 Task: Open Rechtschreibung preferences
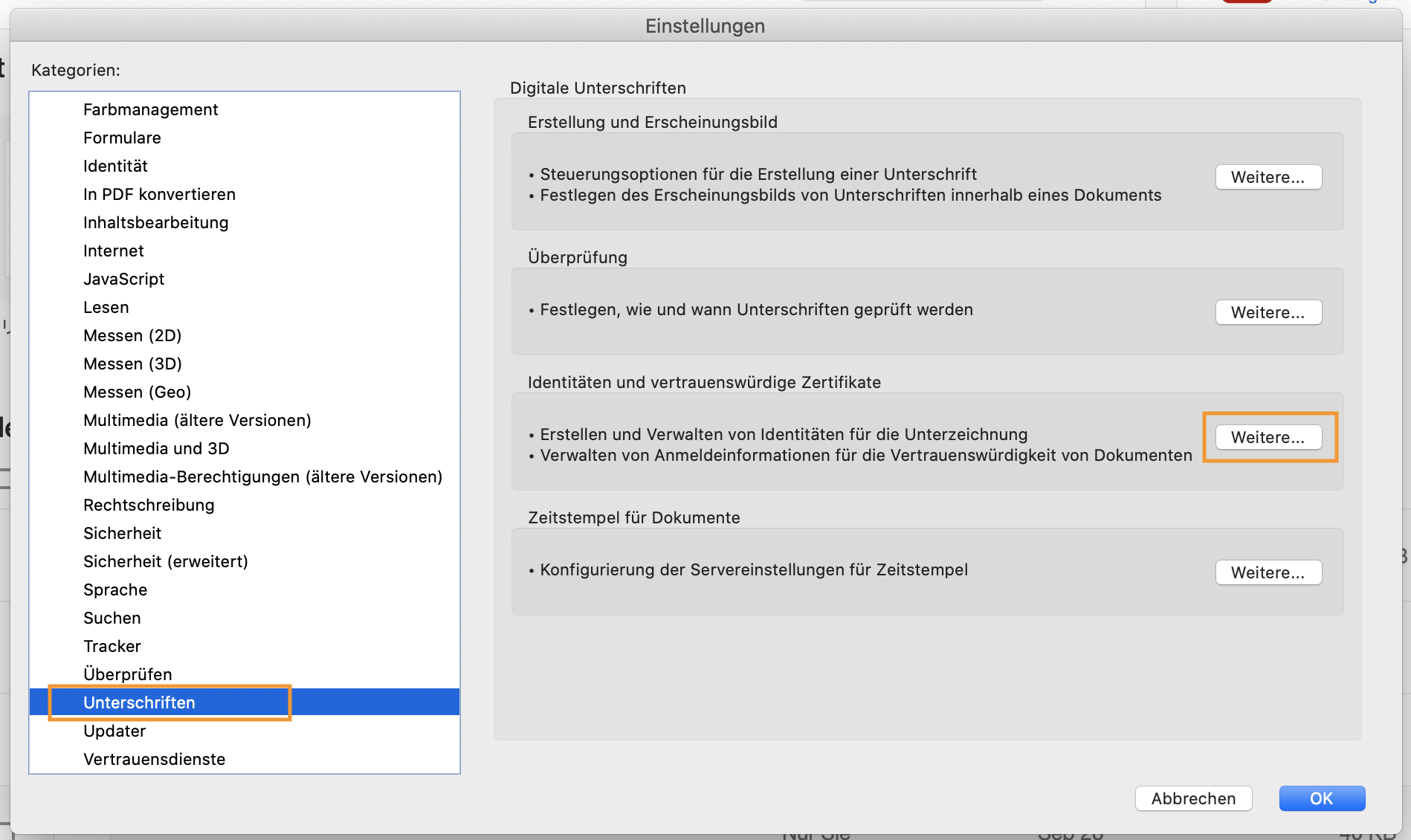(245, 505)
